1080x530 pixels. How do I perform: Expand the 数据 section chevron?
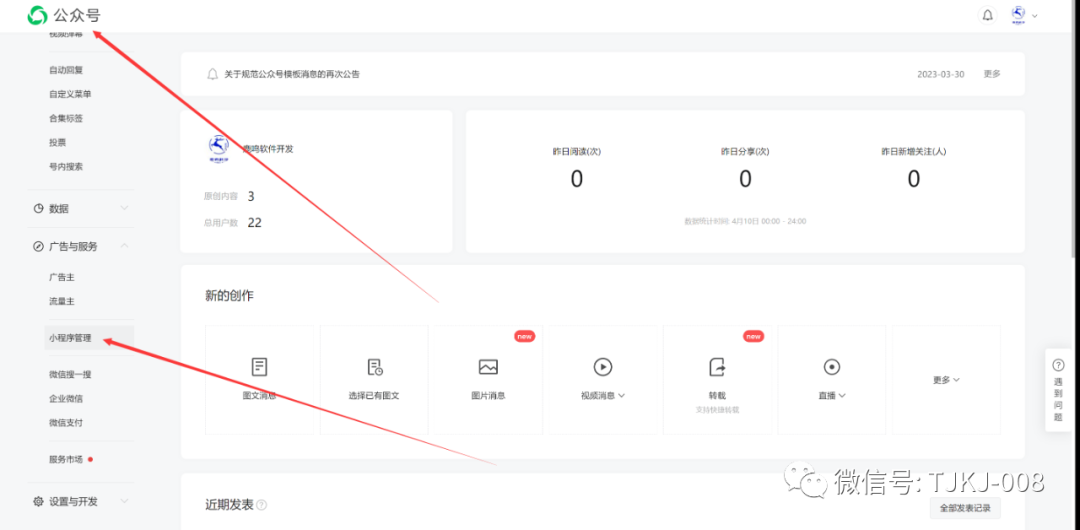(124, 208)
